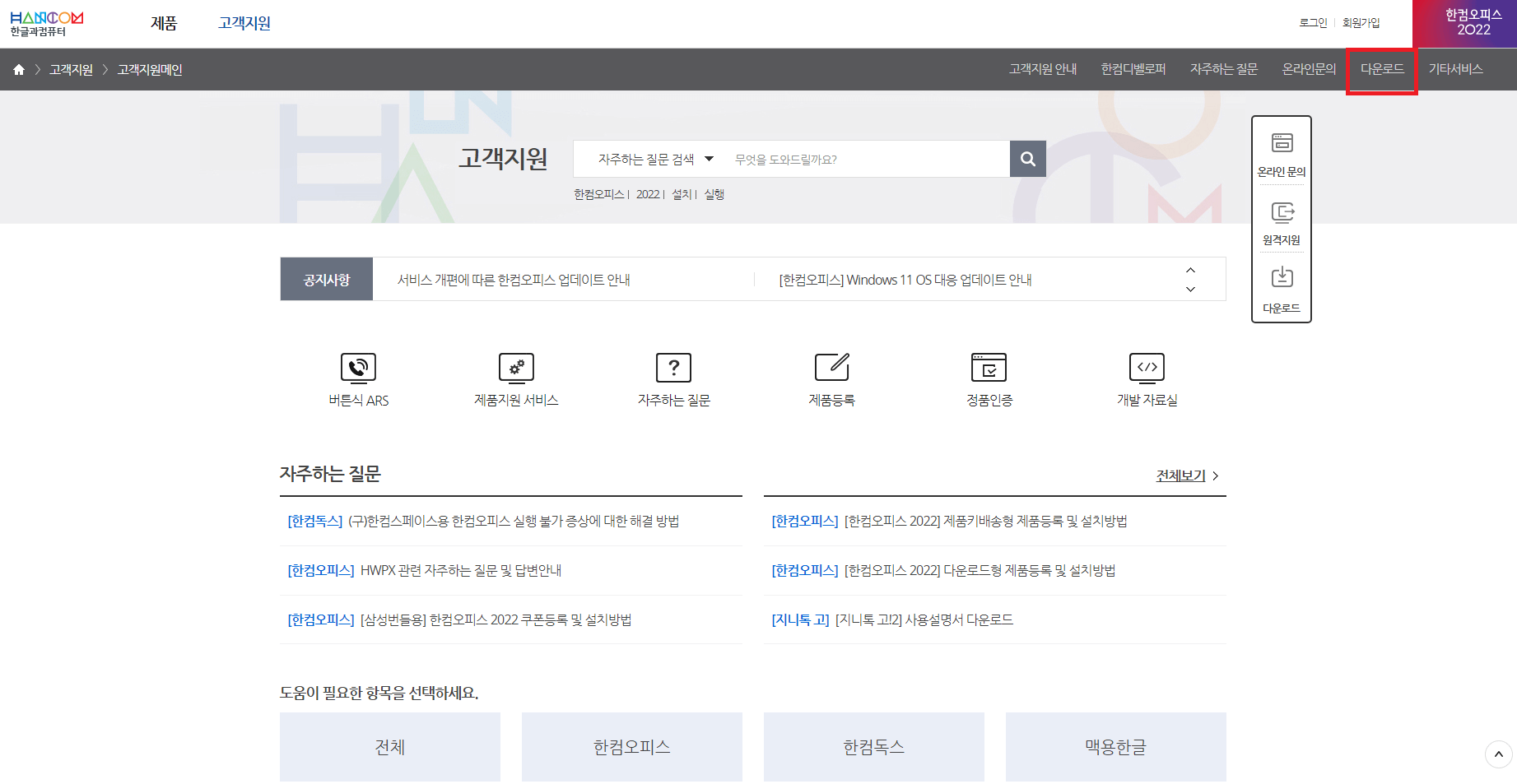
Task: Click the magnifier search icon
Action: pos(1027,159)
